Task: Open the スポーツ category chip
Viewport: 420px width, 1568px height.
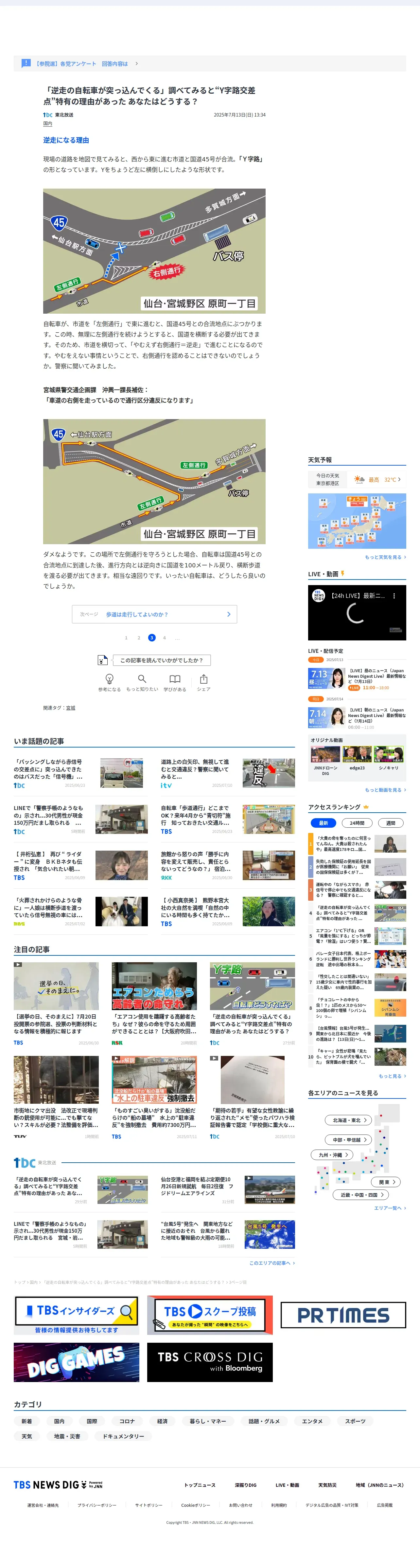Action: [355, 1421]
